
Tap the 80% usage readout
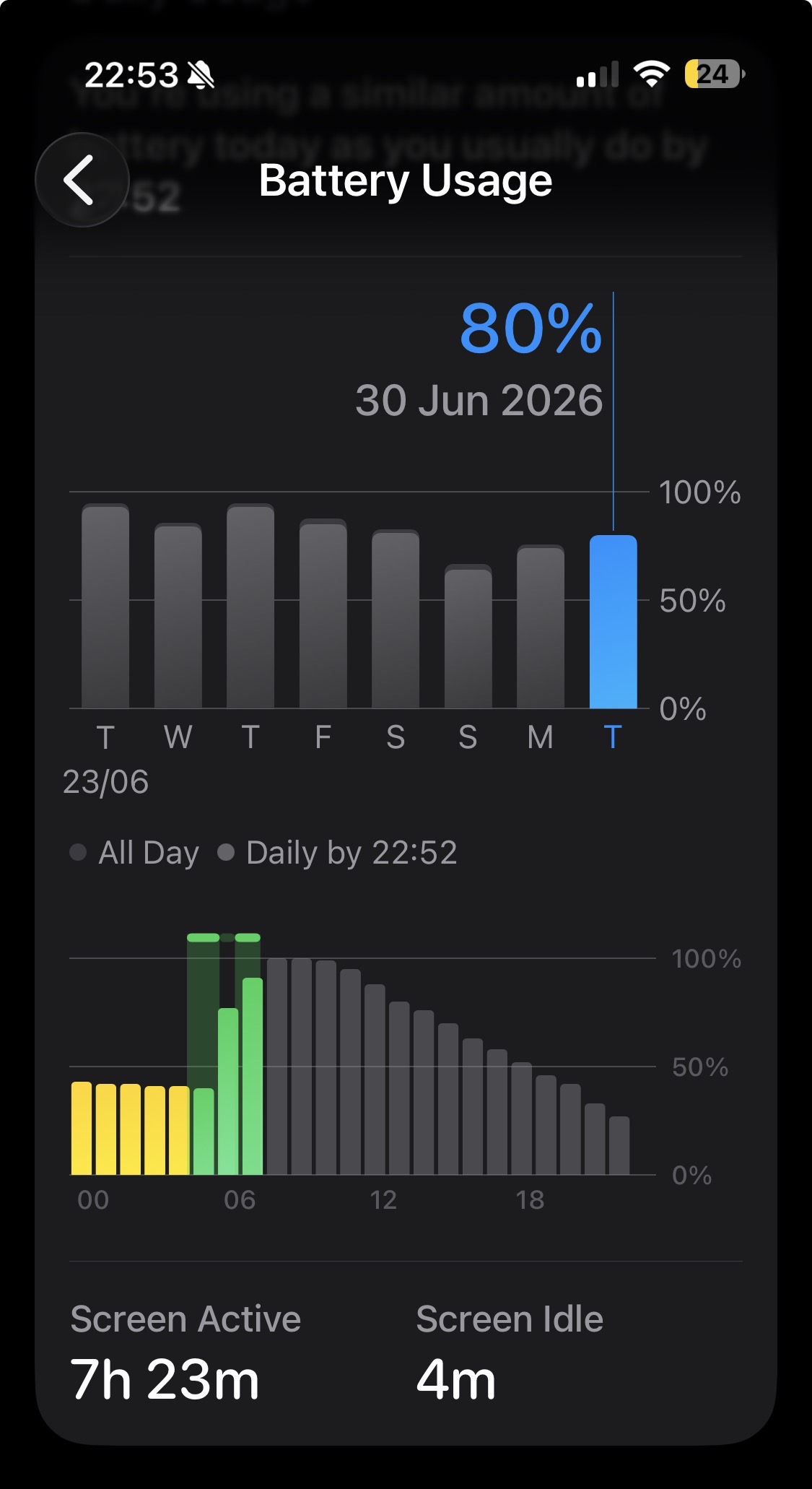pyautogui.click(x=531, y=329)
